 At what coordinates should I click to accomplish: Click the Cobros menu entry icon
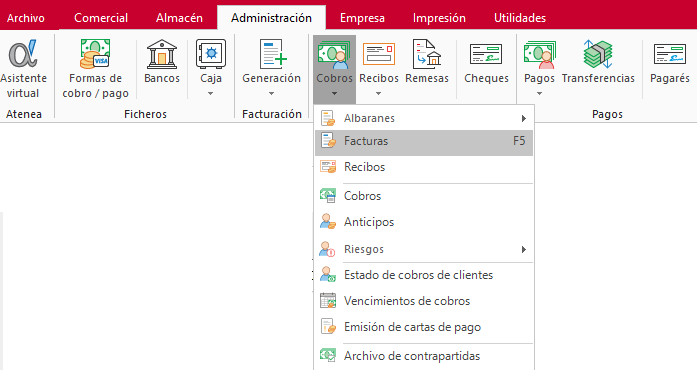(x=328, y=196)
